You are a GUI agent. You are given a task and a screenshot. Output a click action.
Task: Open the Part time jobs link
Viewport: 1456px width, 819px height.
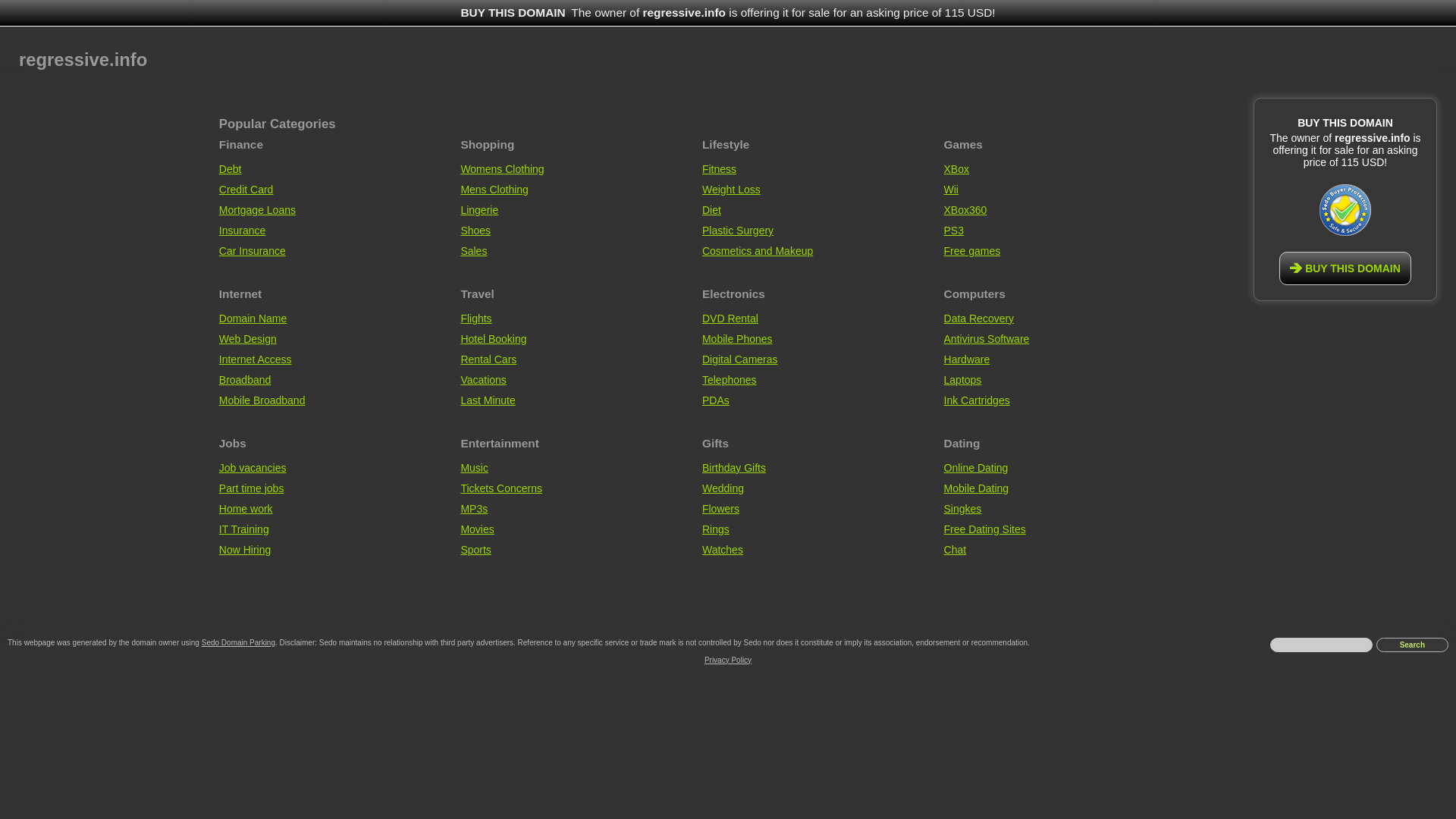coord(251,488)
